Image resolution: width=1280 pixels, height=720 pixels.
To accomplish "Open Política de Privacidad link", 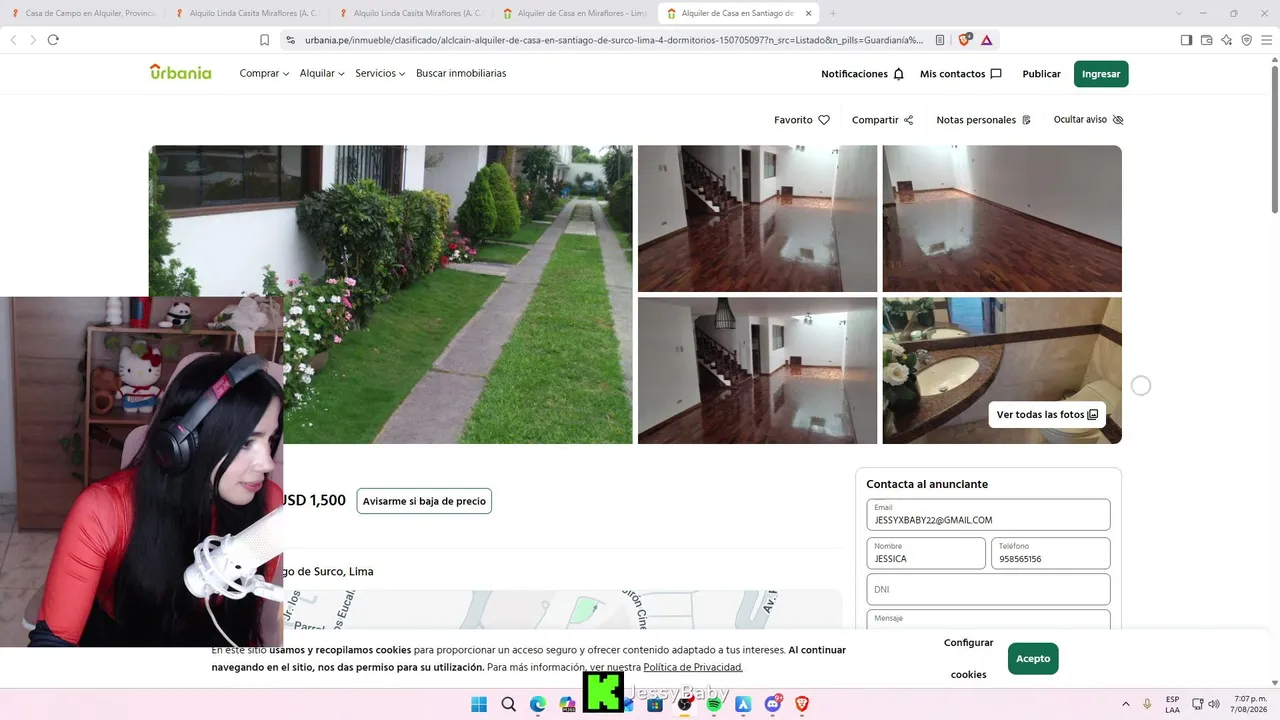I will (693, 668).
